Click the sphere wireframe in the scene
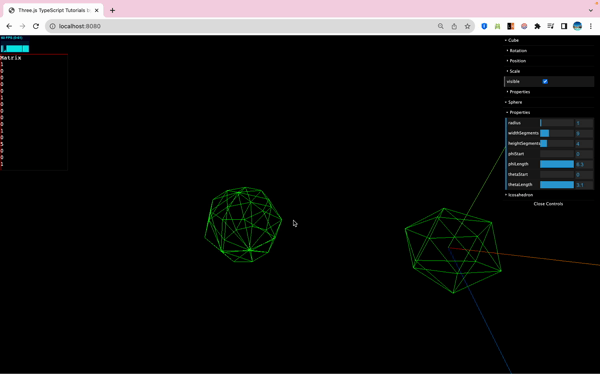The image size is (600, 374). click(243, 225)
